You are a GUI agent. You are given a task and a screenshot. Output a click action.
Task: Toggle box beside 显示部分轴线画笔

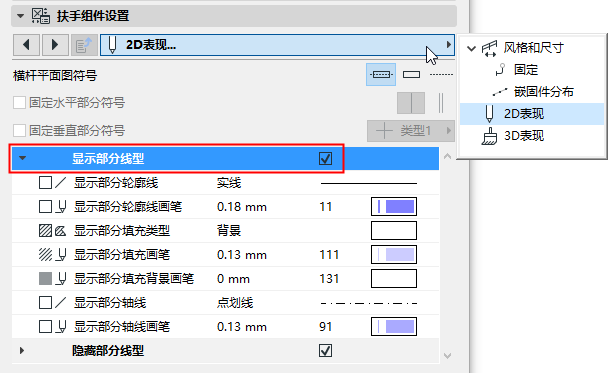(x=45, y=326)
